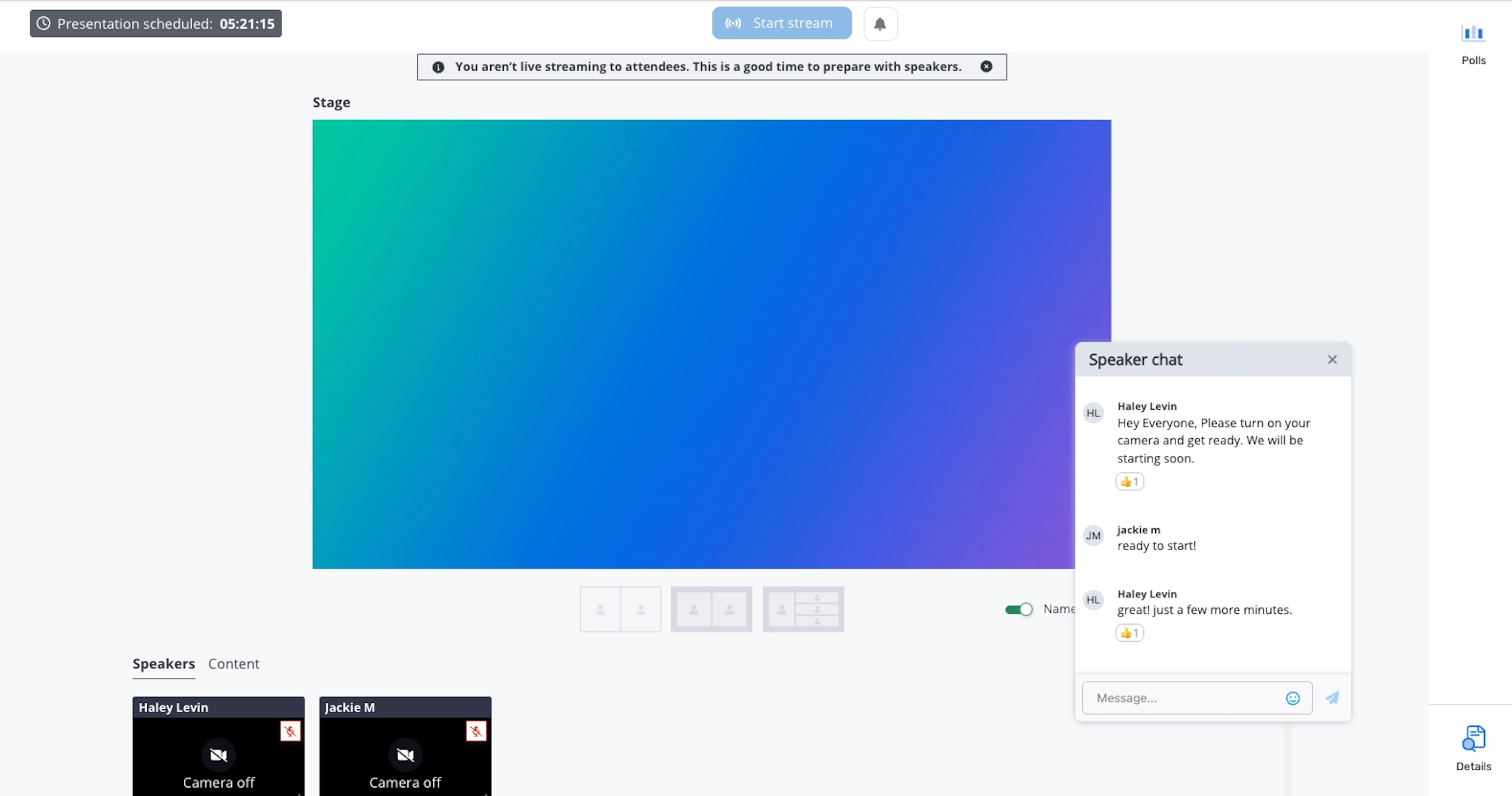Click the JM avatar in Speaker chat

[x=1093, y=535]
